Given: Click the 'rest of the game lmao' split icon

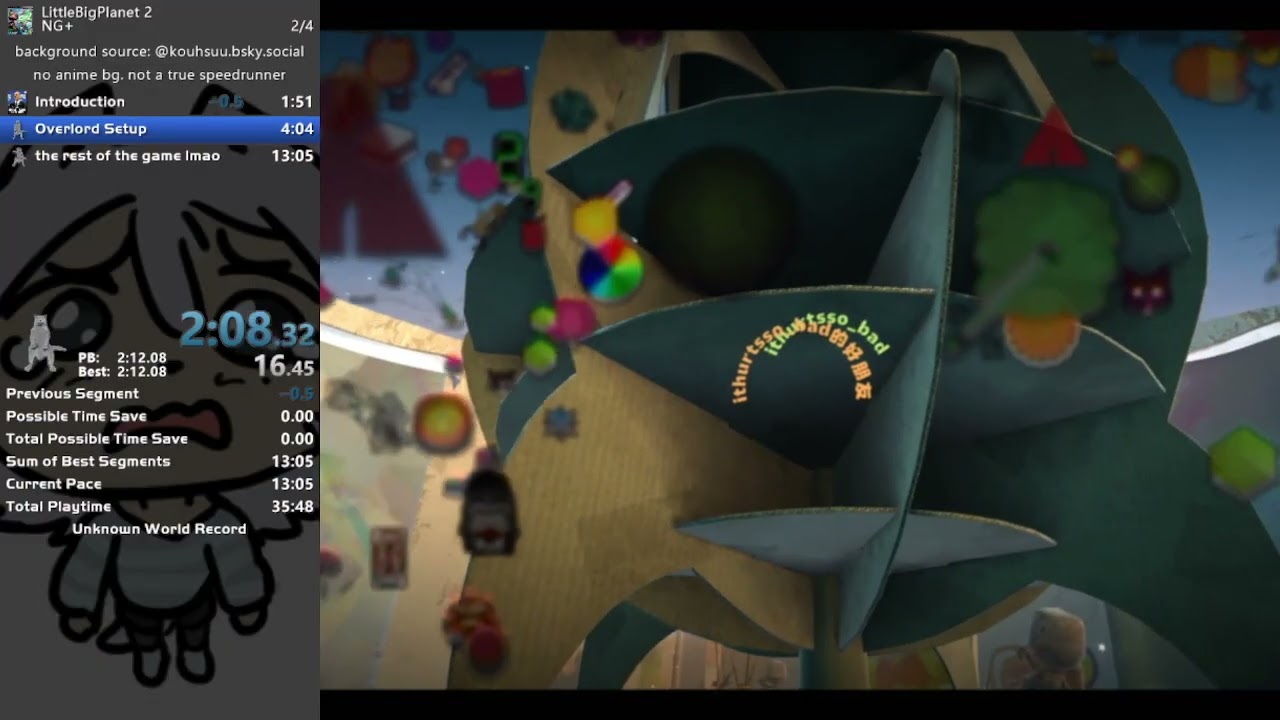Looking at the screenshot, I should tap(17, 156).
